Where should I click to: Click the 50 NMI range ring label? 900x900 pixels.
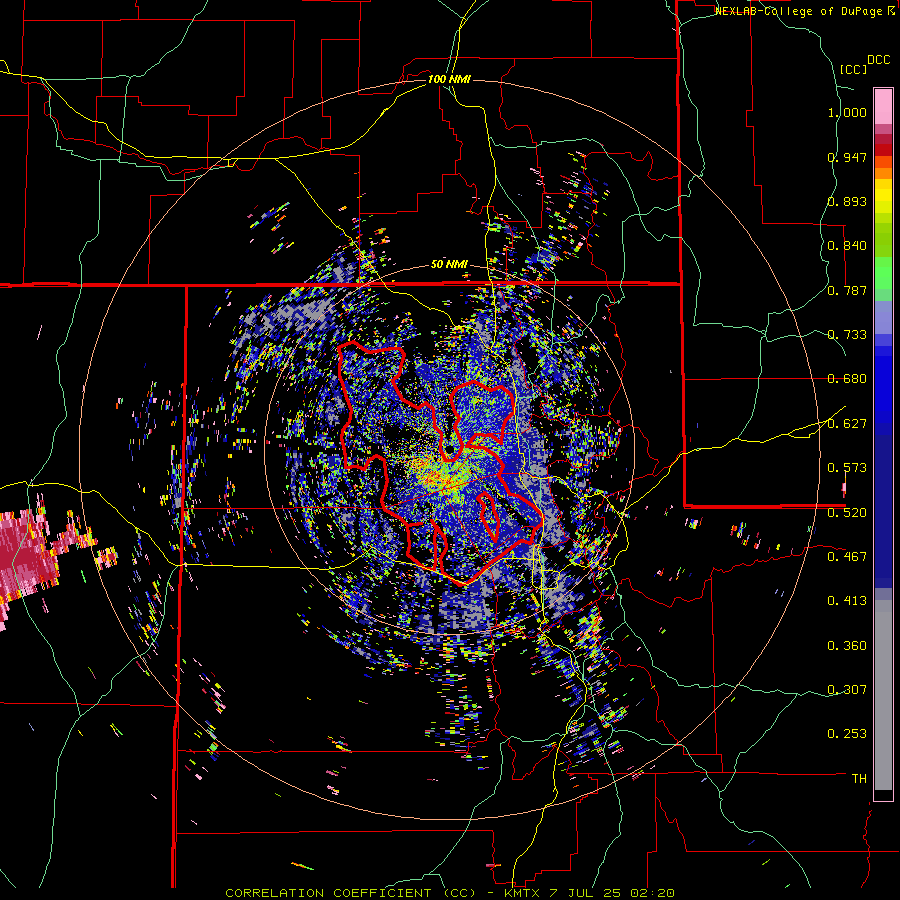[x=449, y=265]
